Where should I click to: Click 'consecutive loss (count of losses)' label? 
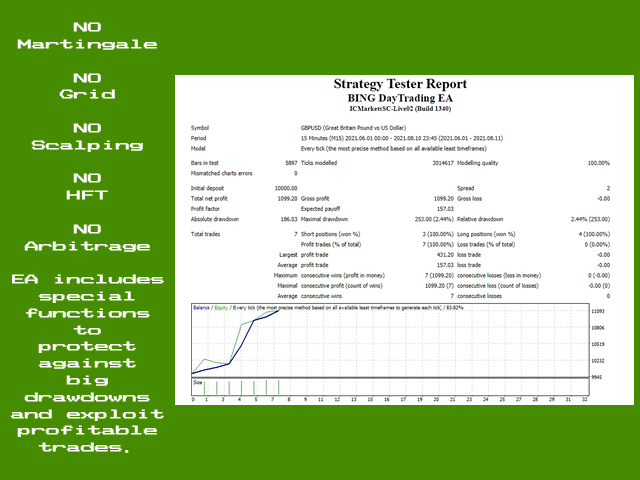point(498,286)
